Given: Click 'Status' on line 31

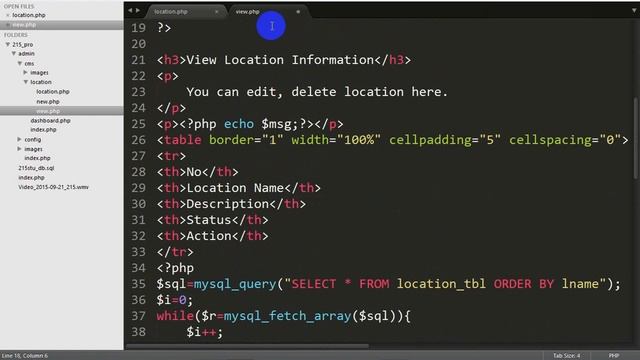Looking at the screenshot, I should [209, 220].
